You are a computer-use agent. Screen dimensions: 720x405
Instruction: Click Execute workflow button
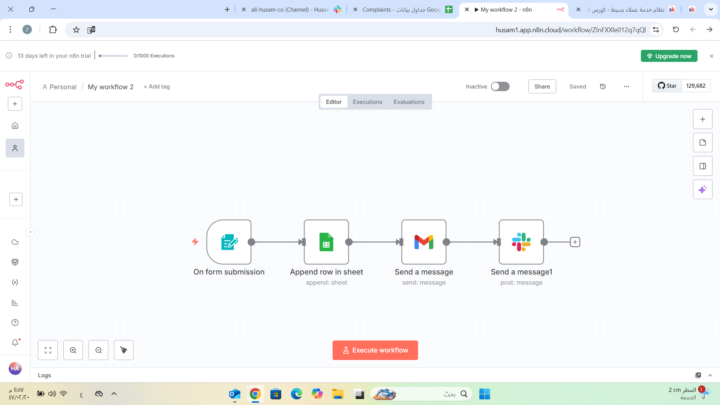pos(375,350)
